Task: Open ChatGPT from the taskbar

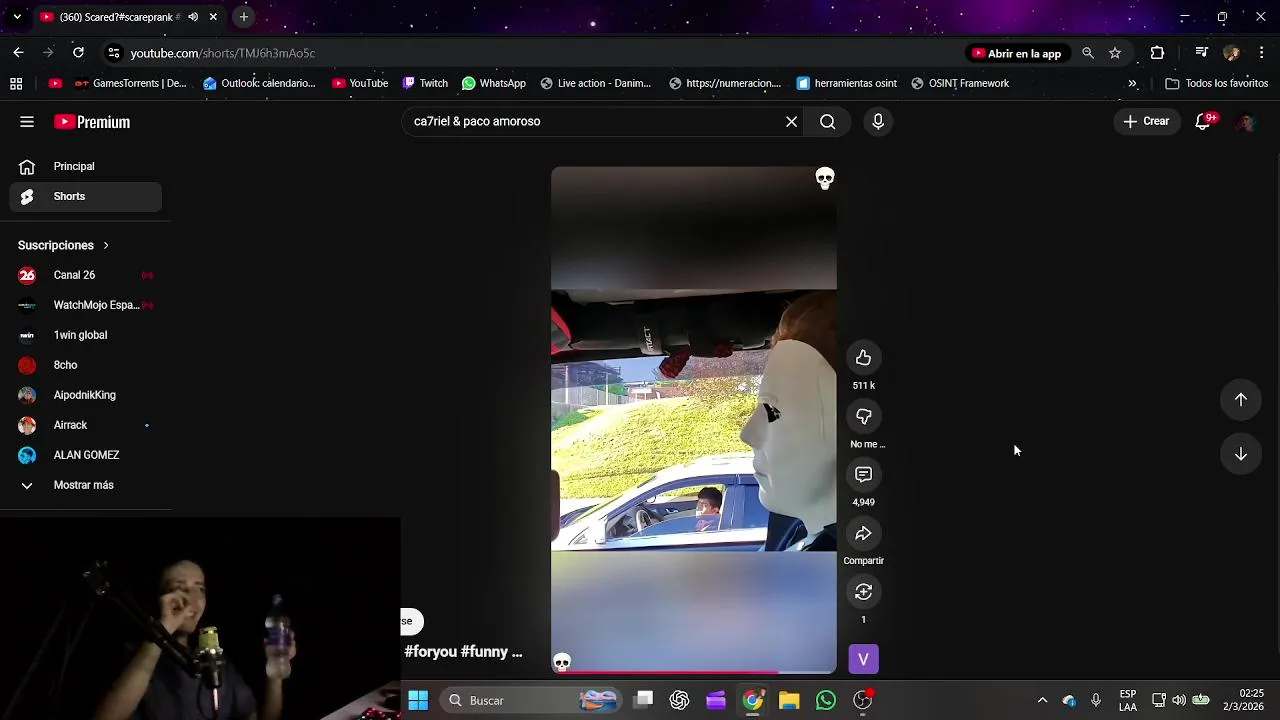Action: point(679,700)
